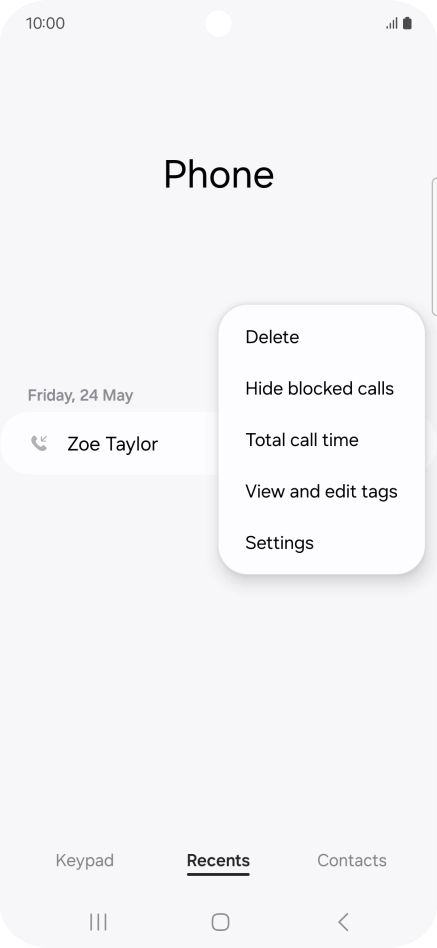Open Android recent apps navigation button
This screenshot has width=437, height=948.
click(x=98, y=922)
